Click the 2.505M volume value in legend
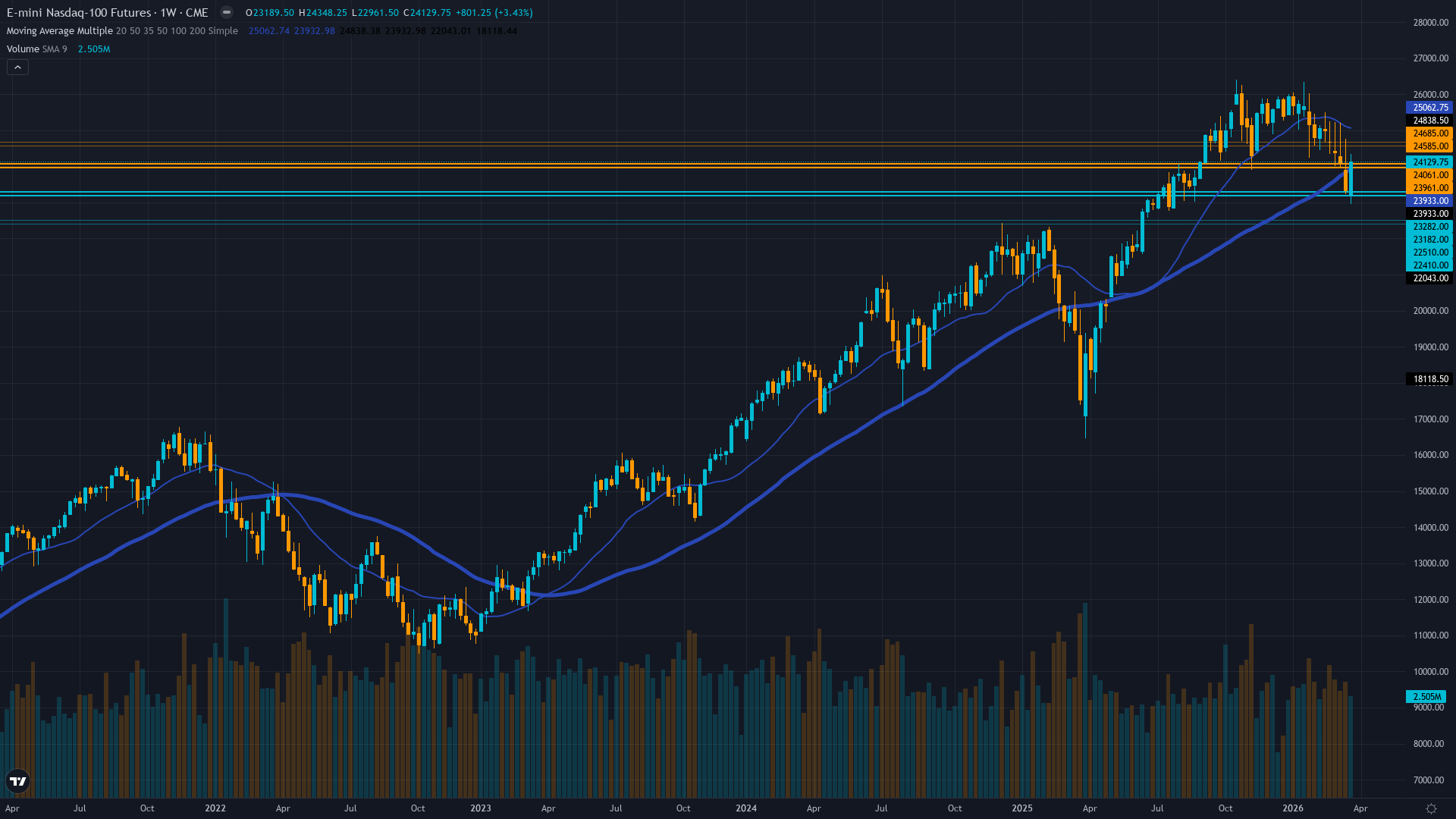 click(x=94, y=49)
